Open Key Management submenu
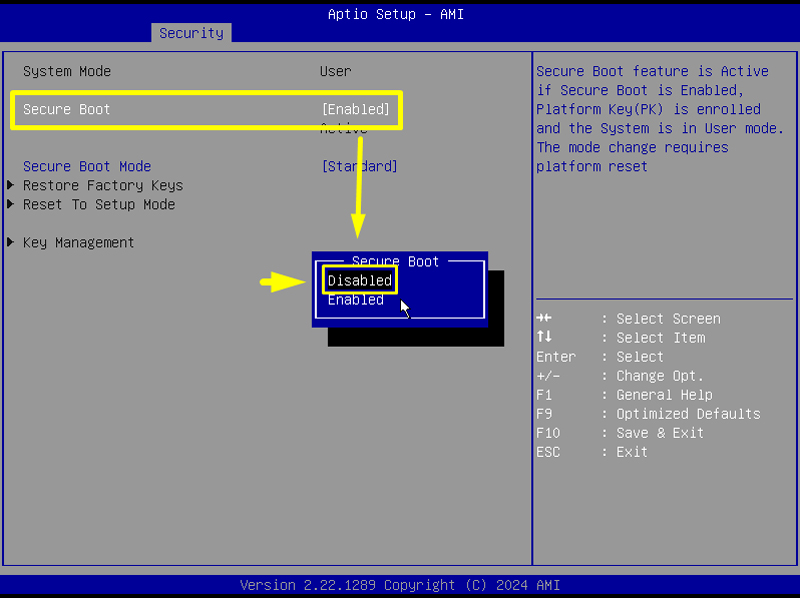 pyautogui.click(x=78, y=242)
